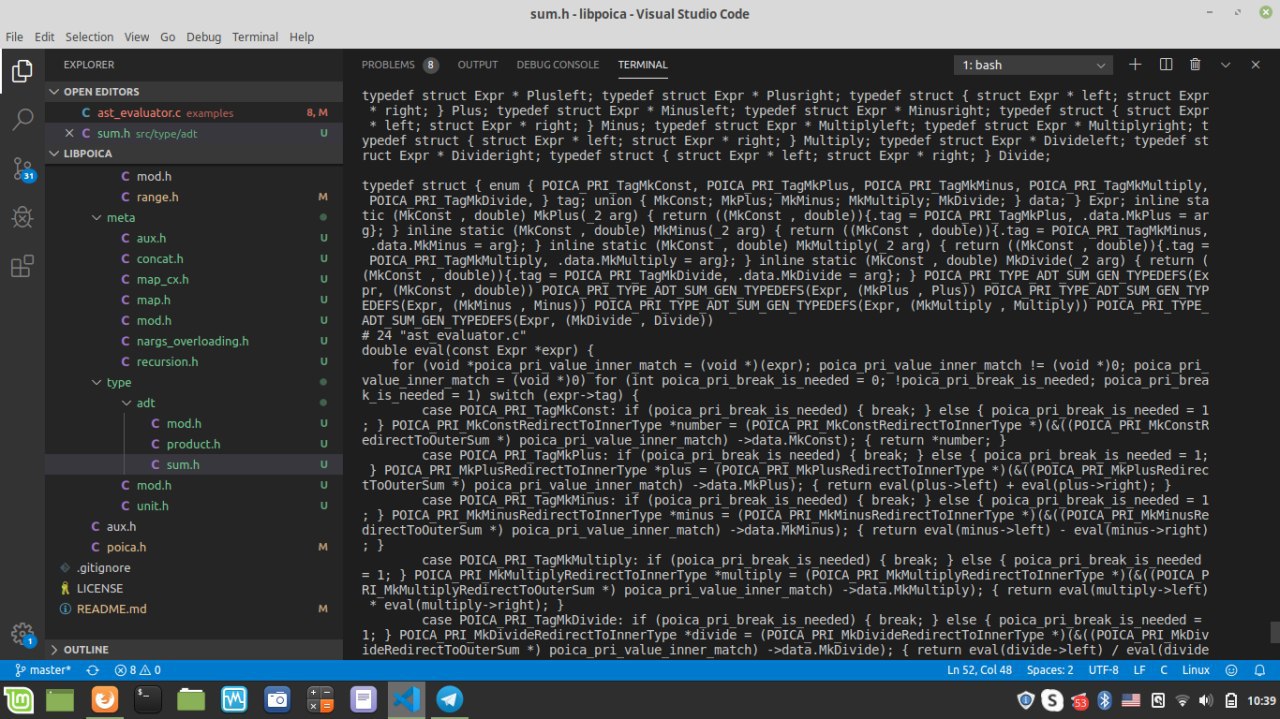The image size is (1280, 719).
Task: Select sum.h in the adt folder tree
Action: tap(193, 465)
